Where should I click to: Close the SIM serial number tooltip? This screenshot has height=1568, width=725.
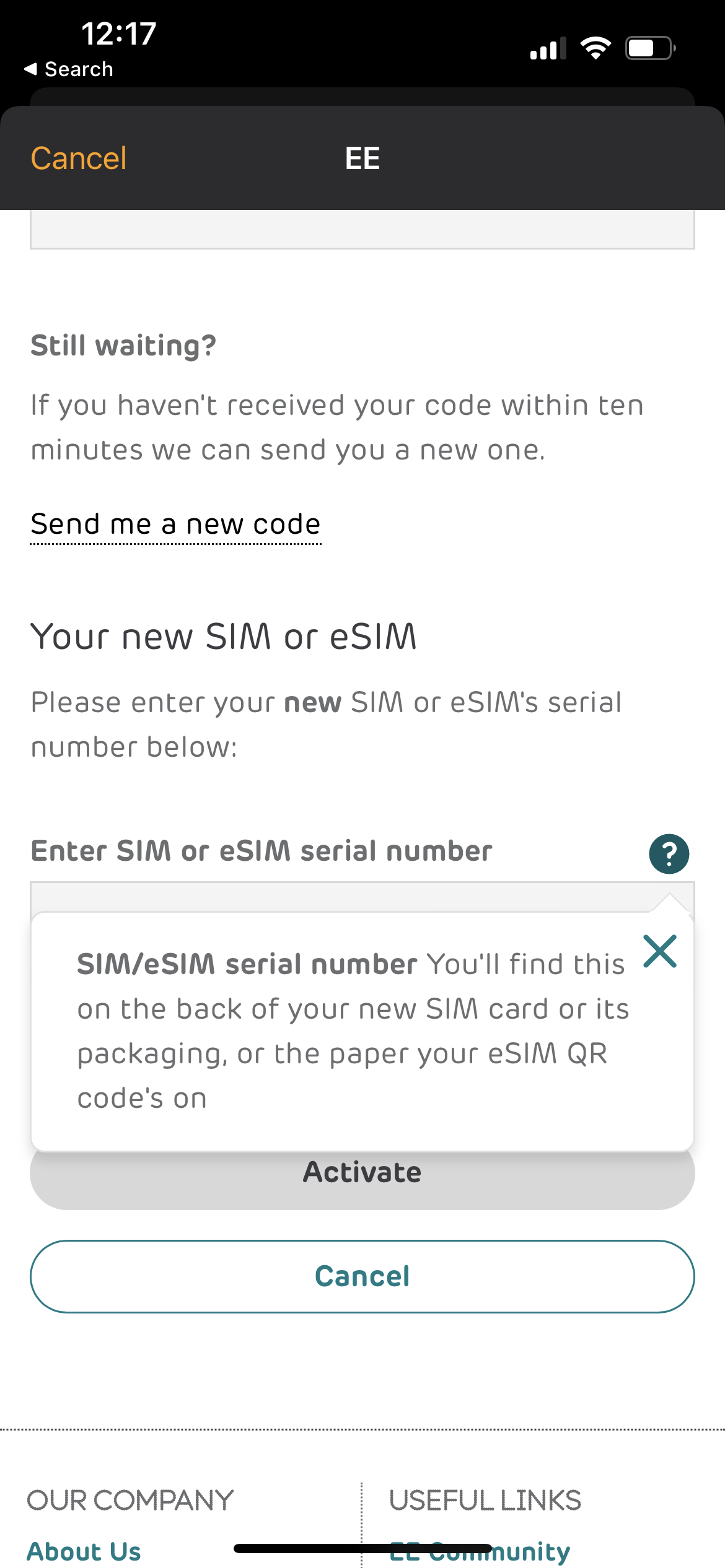coord(660,951)
